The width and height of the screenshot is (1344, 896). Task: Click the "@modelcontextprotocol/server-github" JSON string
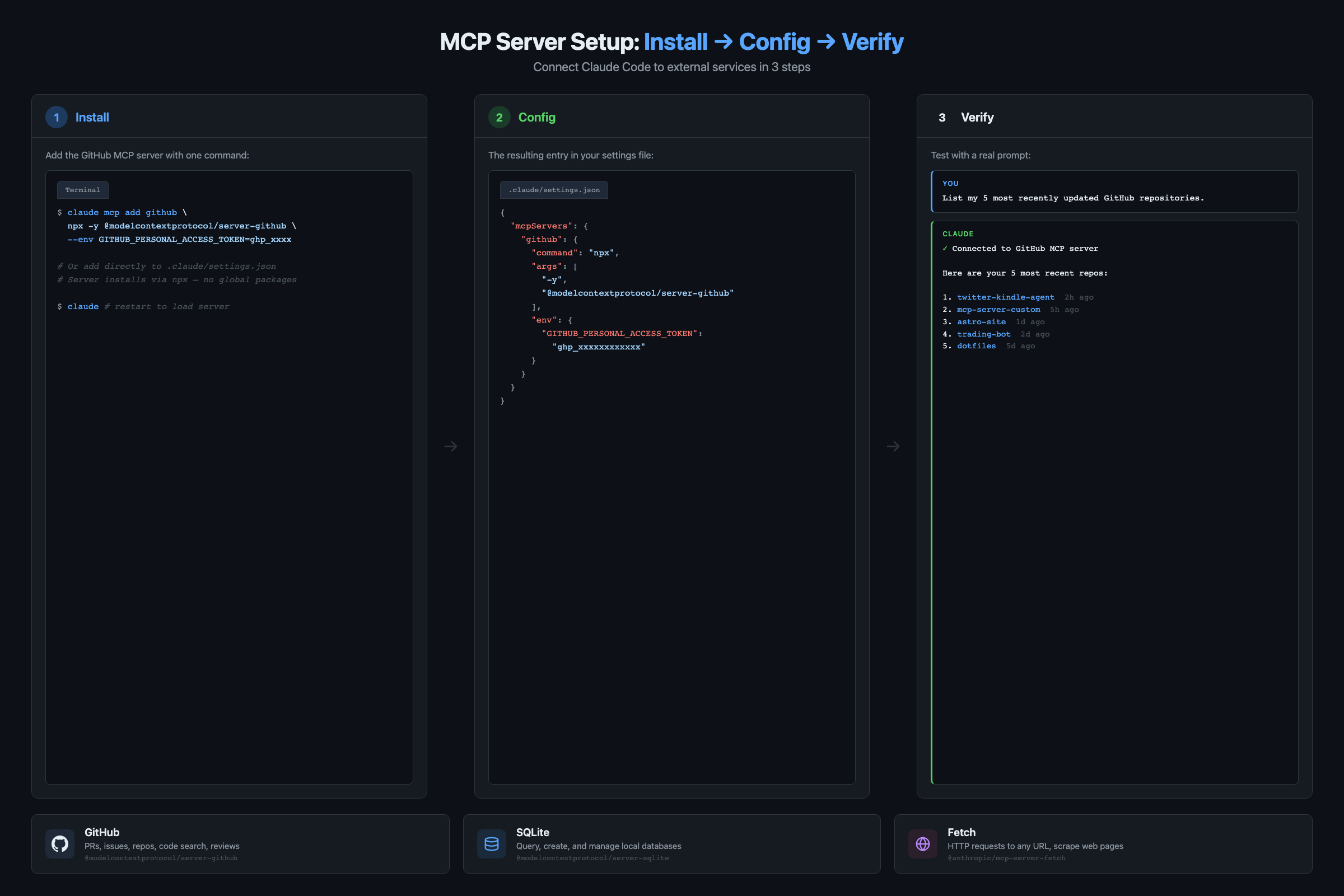[x=638, y=293]
